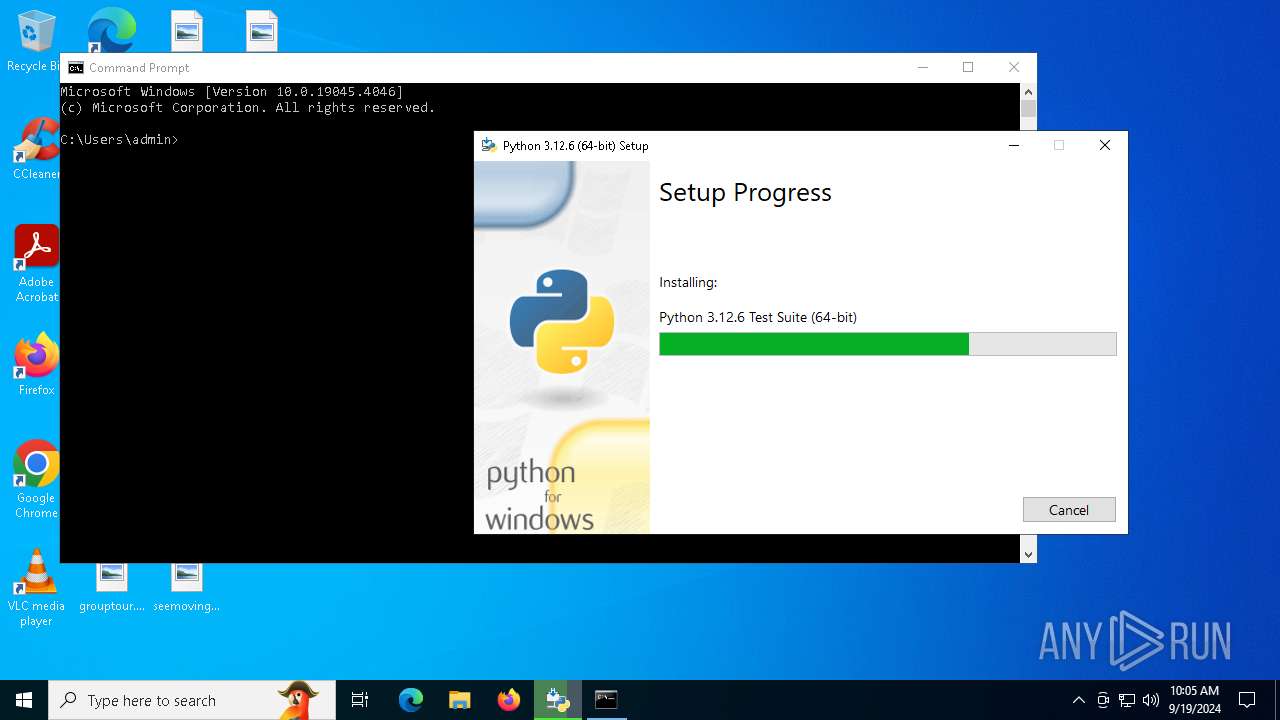
Task: Select the seemoving image file
Action: click(x=187, y=588)
